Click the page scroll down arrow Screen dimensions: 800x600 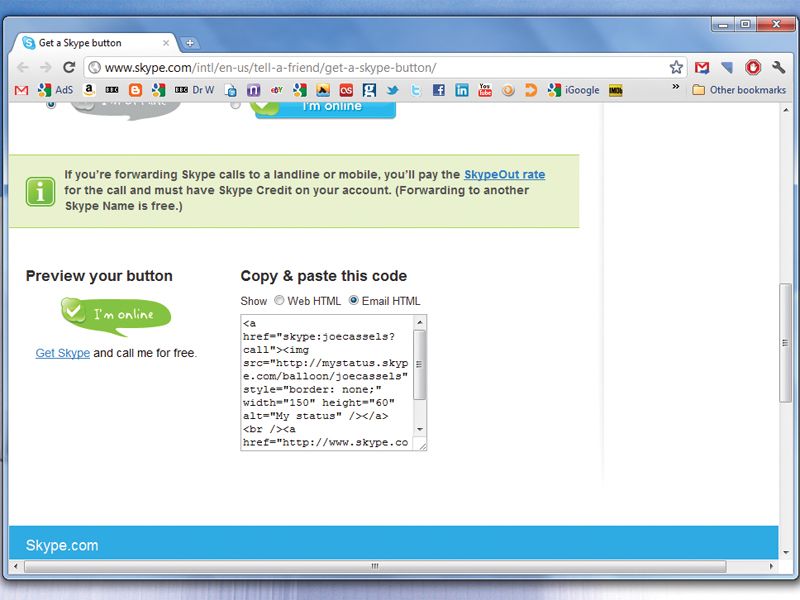[x=786, y=553]
